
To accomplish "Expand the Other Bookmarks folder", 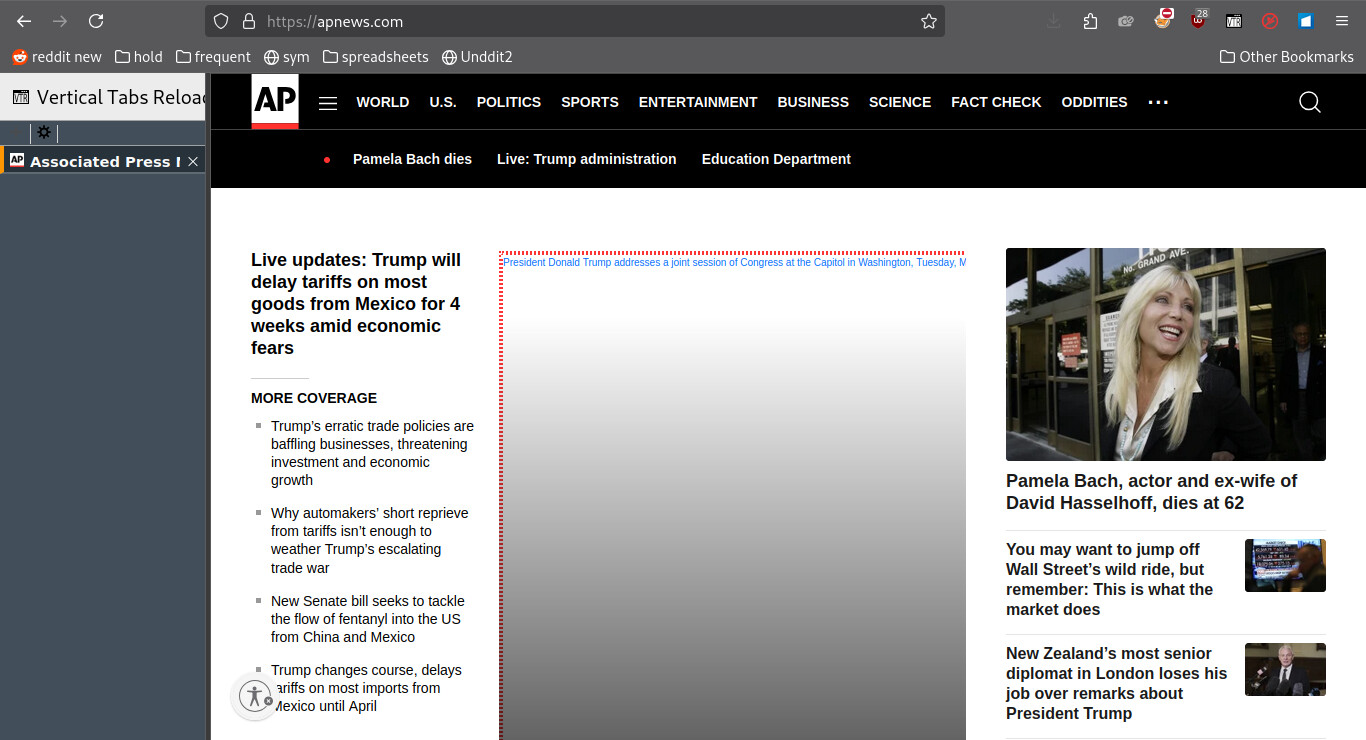I will [1287, 57].
